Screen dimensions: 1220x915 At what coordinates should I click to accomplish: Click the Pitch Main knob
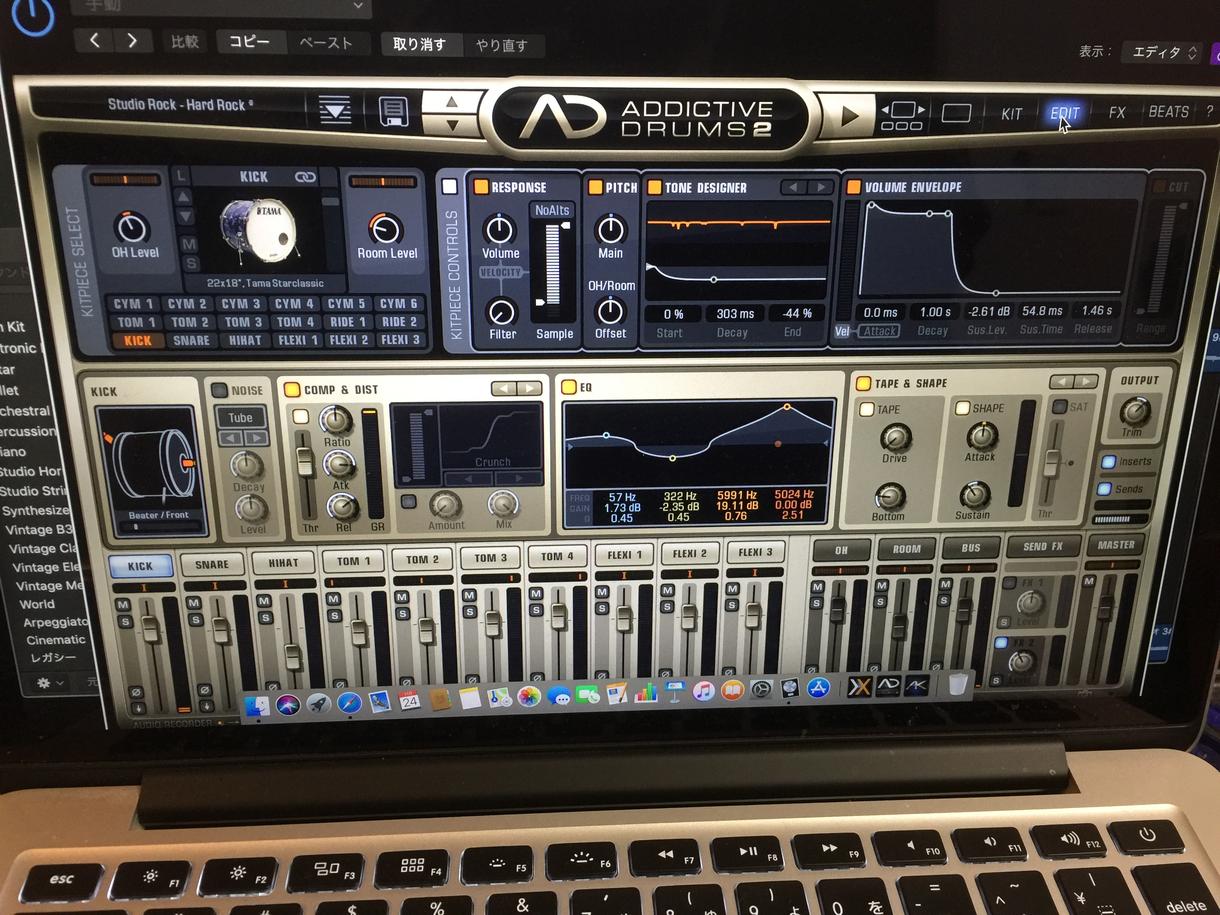610,230
